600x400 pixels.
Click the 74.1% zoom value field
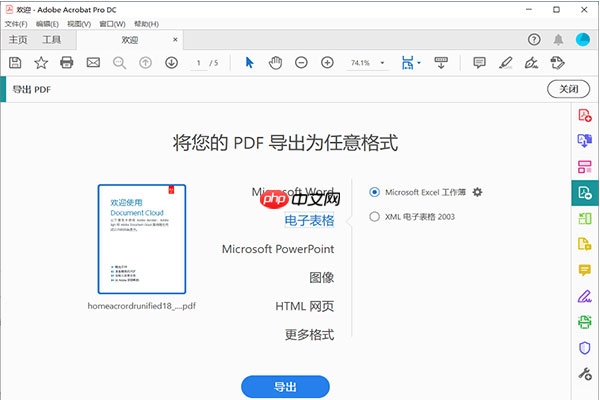pos(360,63)
